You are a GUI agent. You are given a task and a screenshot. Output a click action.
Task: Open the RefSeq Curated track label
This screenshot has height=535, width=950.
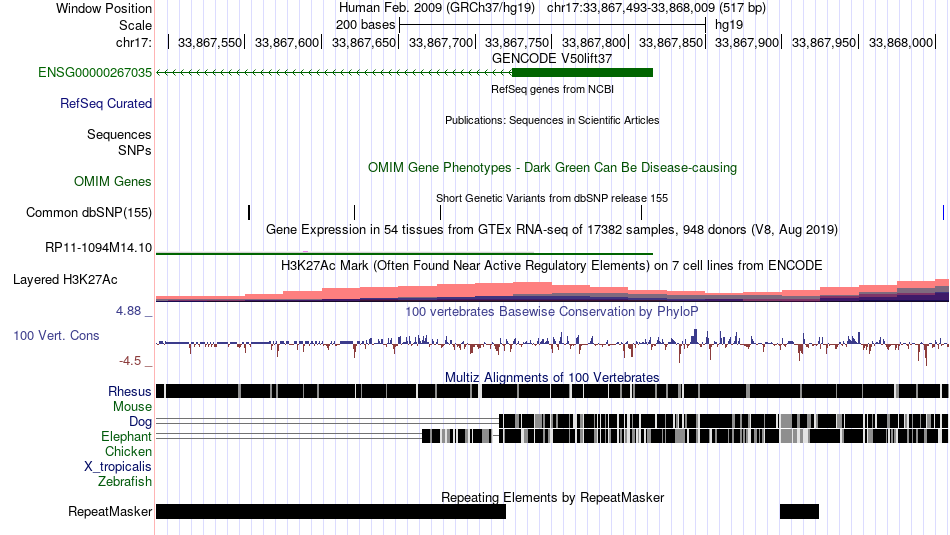tap(106, 104)
